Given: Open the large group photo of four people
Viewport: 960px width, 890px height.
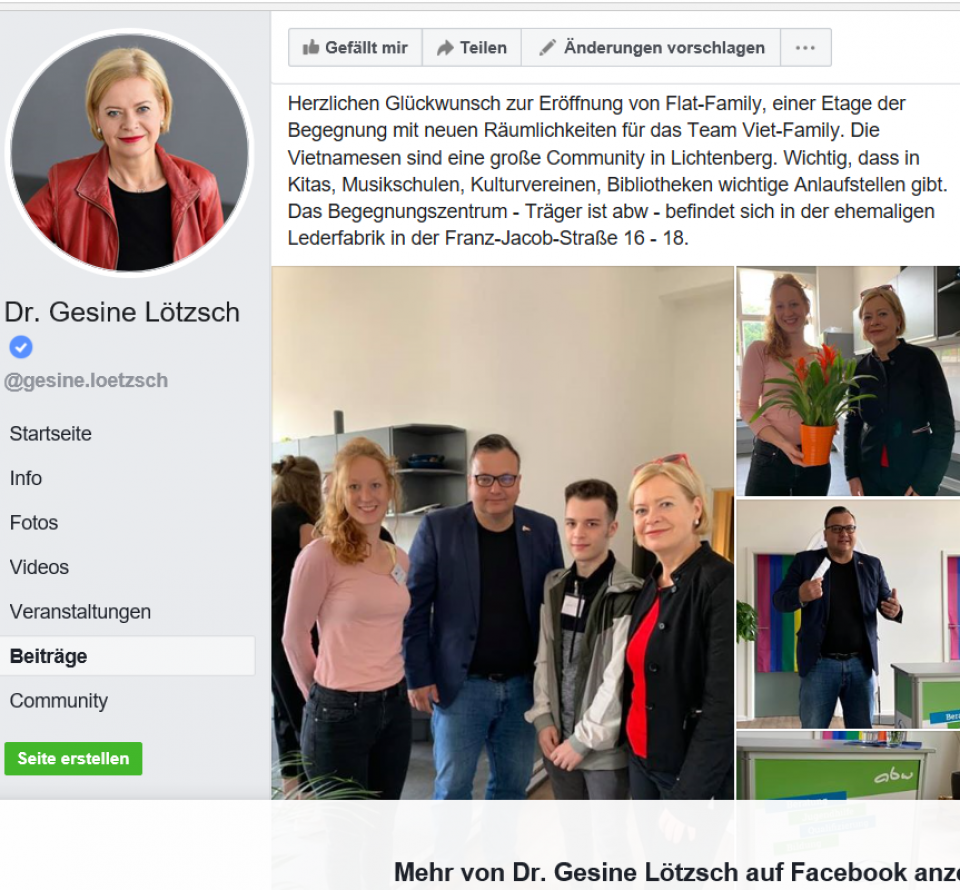Looking at the screenshot, I should pyautogui.click(x=503, y=533).
